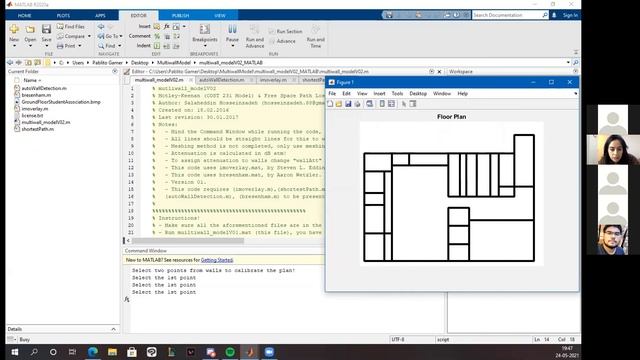Screen dimensions: 640x360
Task: Click the up-one-level folder icon
Action: [x=29, y=63]
